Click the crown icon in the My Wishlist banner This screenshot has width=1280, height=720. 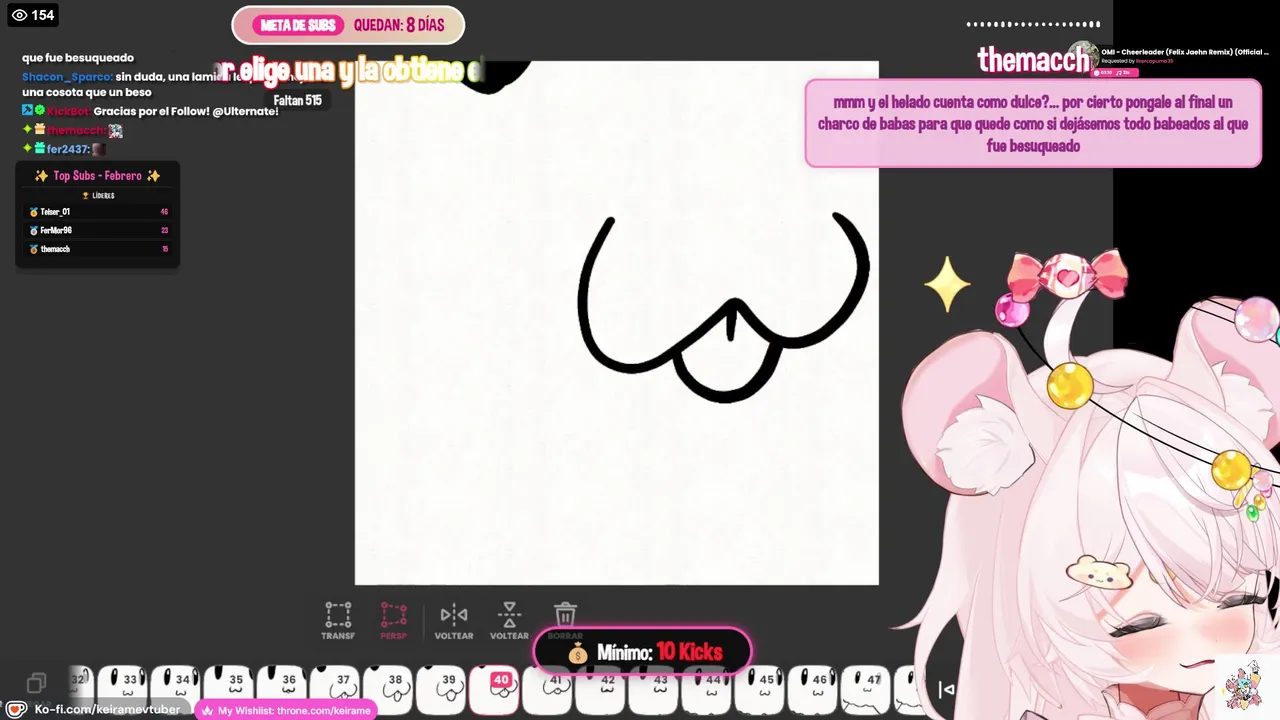point(207,710)
